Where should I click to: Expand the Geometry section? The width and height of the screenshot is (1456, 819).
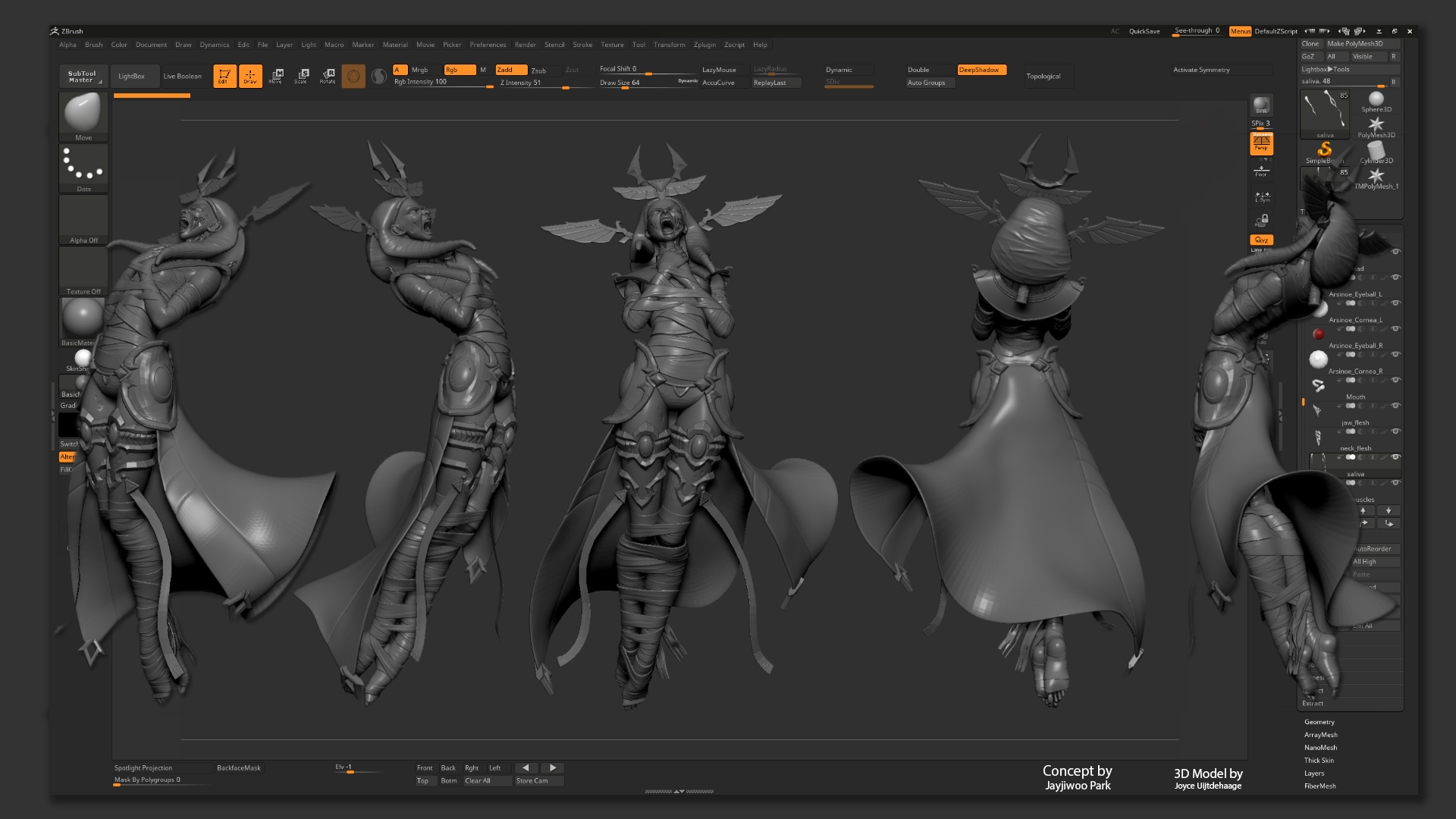tap(1319, 722)
